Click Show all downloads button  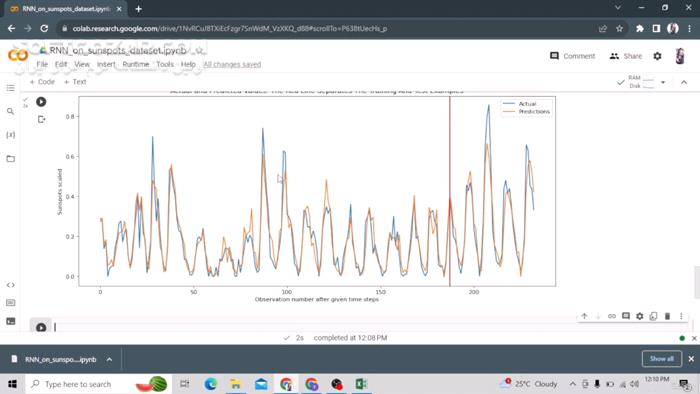pos(662,359)
